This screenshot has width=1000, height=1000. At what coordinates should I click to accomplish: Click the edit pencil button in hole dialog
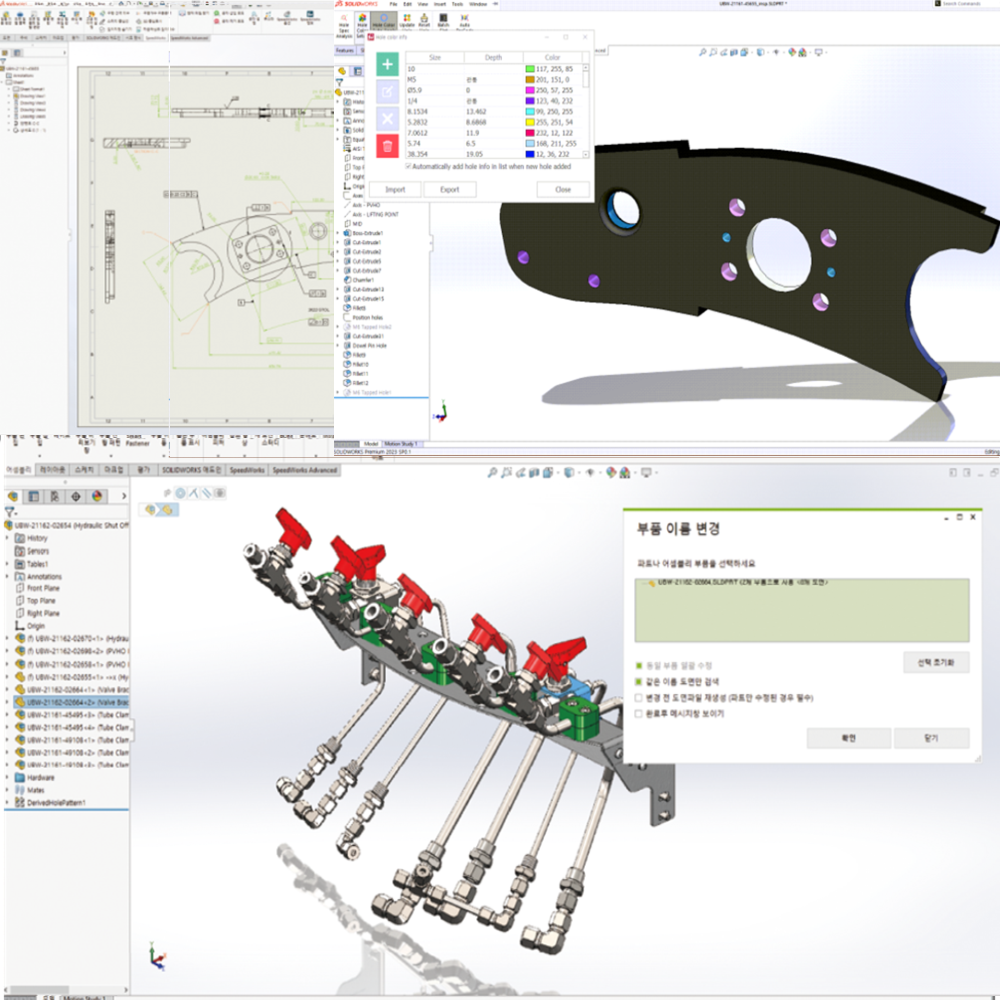388,92
